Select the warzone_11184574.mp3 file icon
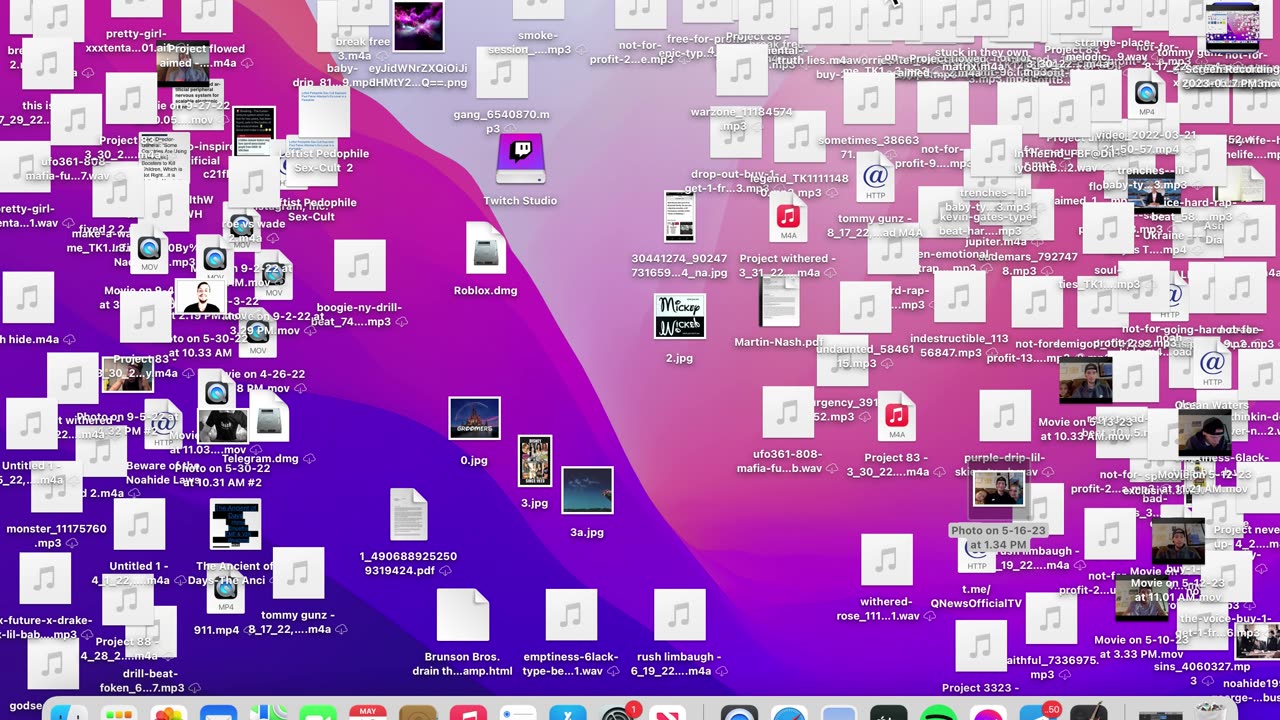Image resolution: width=1280 pixels, height=720 pixels. pyautogui.click(x=741, y=71)
